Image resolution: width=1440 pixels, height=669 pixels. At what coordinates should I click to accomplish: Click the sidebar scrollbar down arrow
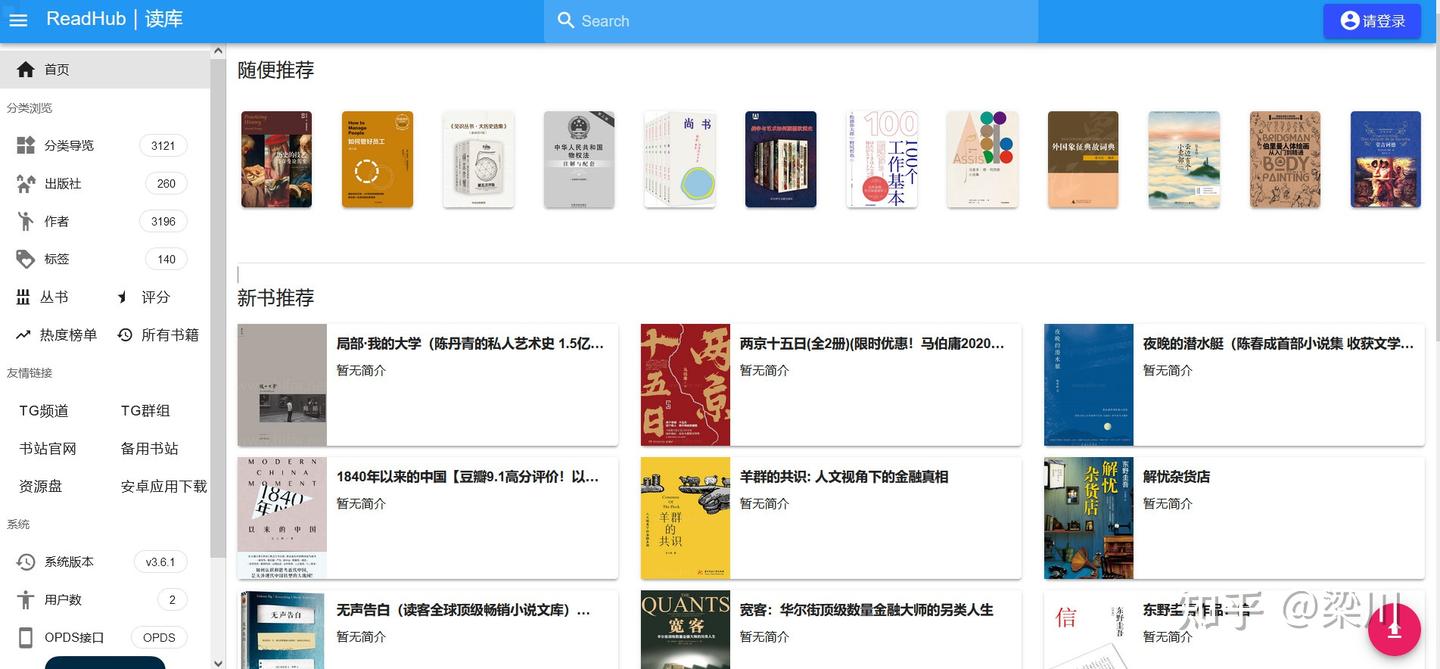218,661
